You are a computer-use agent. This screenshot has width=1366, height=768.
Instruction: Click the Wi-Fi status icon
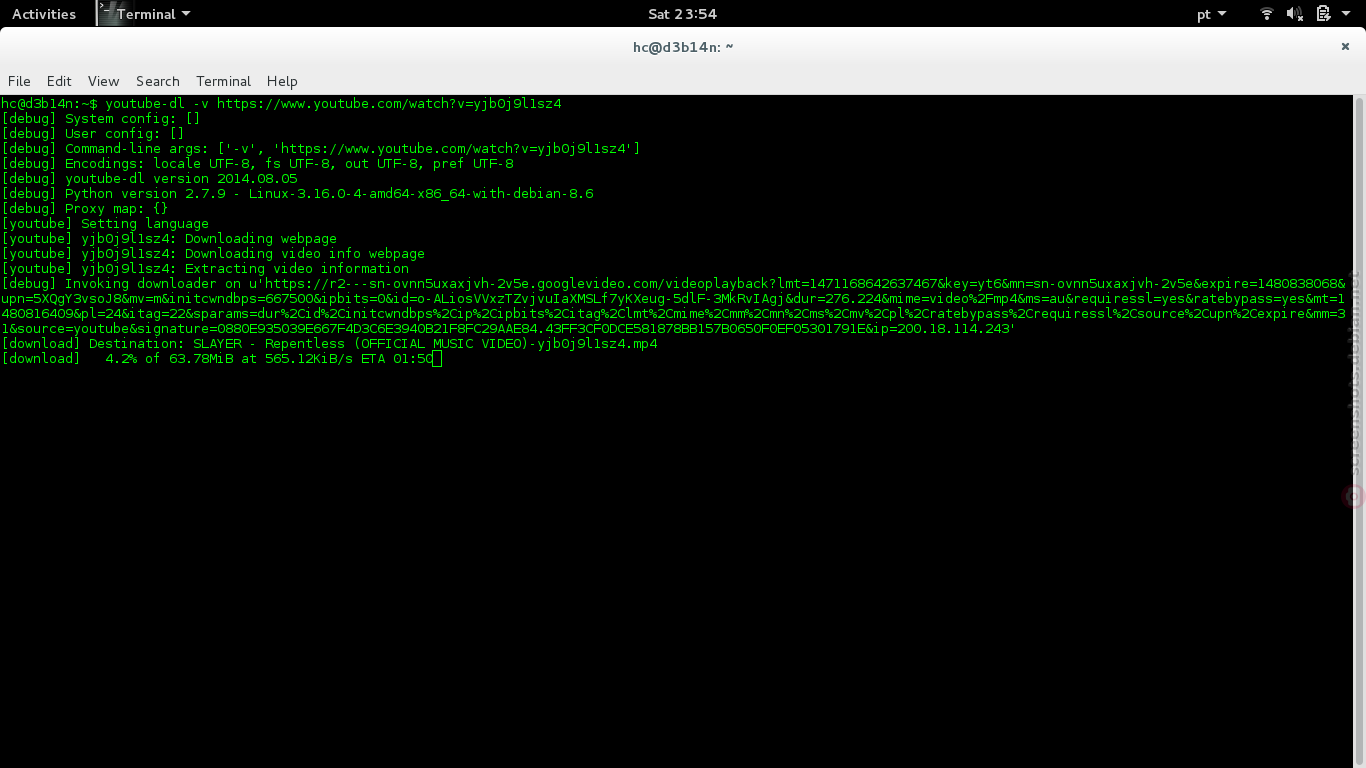tap(1267, 14)
